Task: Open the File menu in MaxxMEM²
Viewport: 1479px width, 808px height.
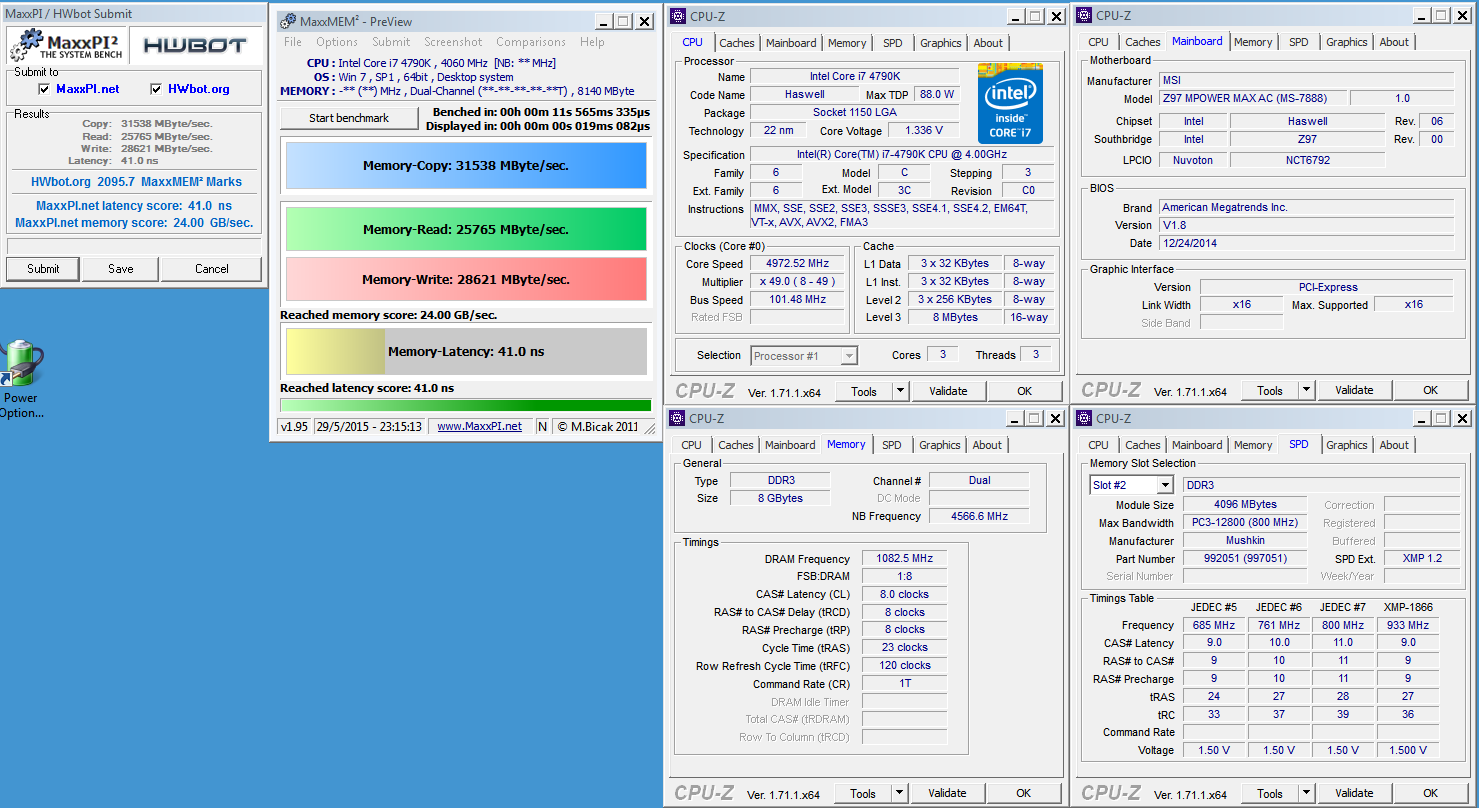Action: (x=293, y=42)
